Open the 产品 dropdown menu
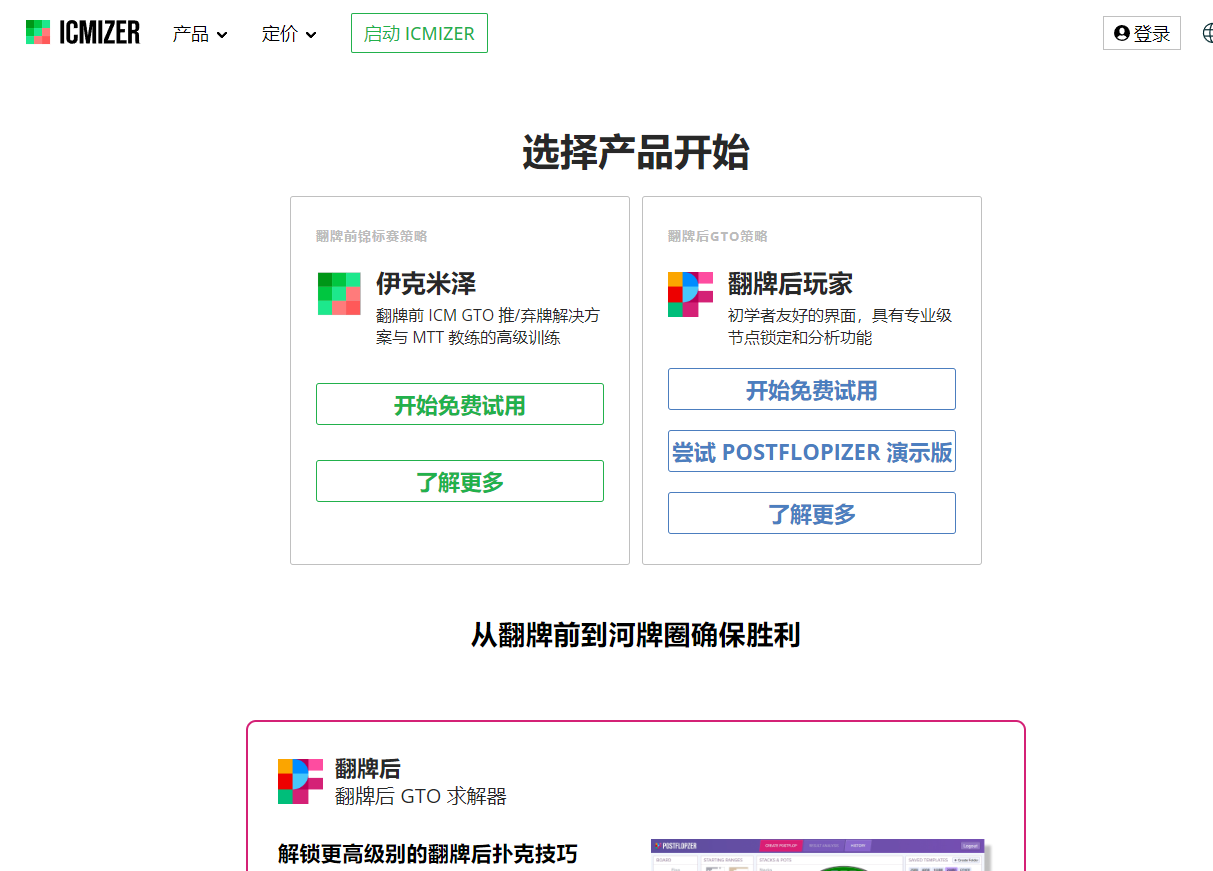 (200, 34)
